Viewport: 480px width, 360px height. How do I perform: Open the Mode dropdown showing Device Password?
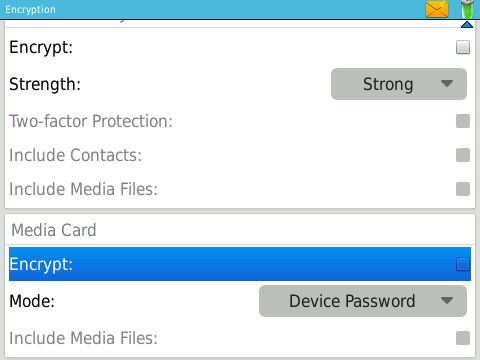363,301
